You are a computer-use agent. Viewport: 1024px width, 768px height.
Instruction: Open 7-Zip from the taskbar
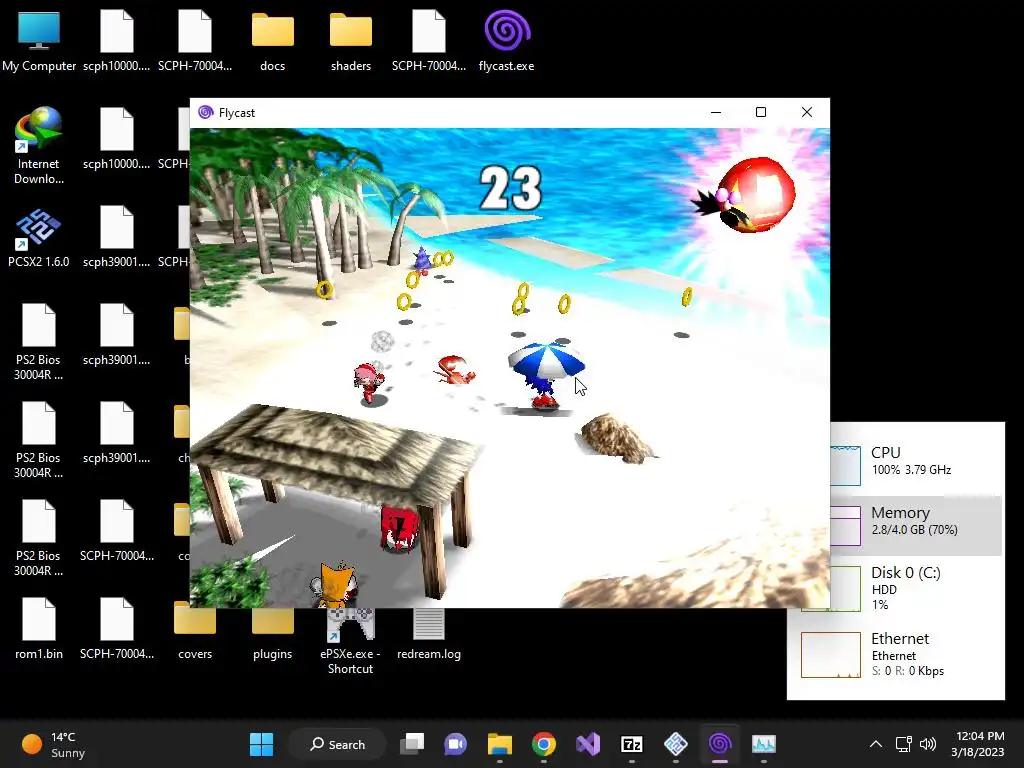click(632, 744)
